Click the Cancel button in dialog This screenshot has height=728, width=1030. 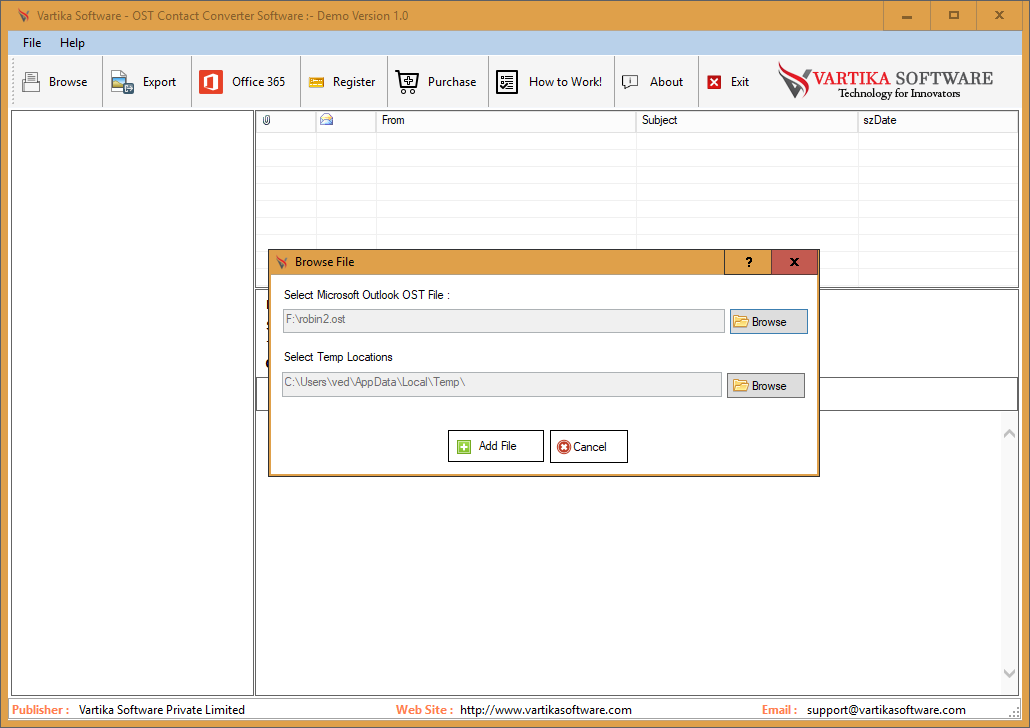[589, 447]
